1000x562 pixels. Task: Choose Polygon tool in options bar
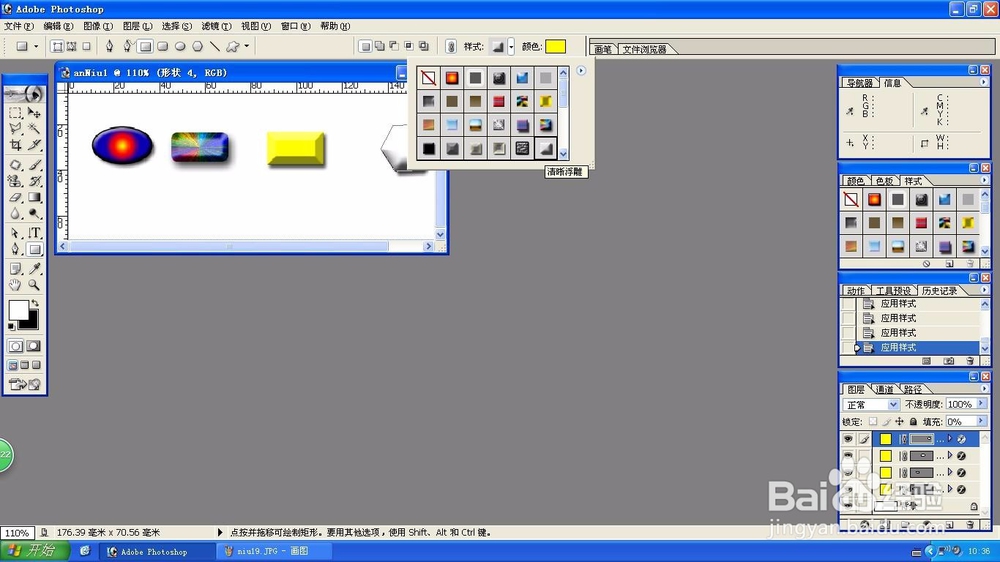[198, 46]
